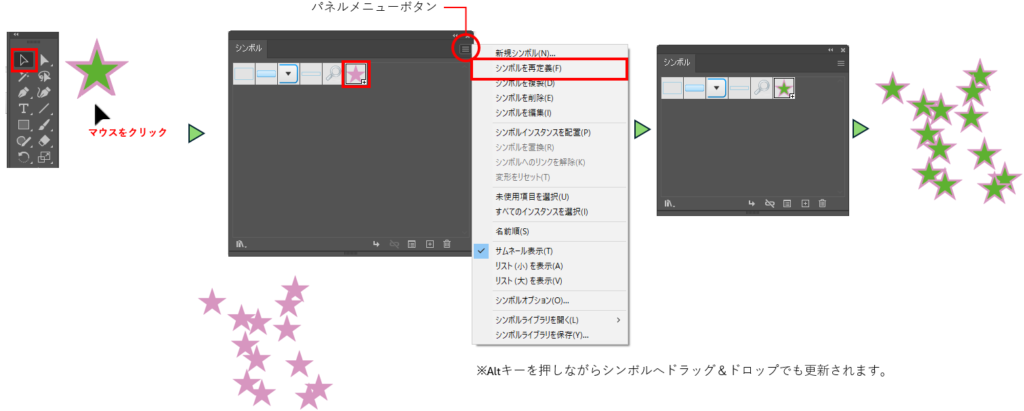1024x411 pixels.
Task: Select the Rectangle tool
Action: (24, 125)
